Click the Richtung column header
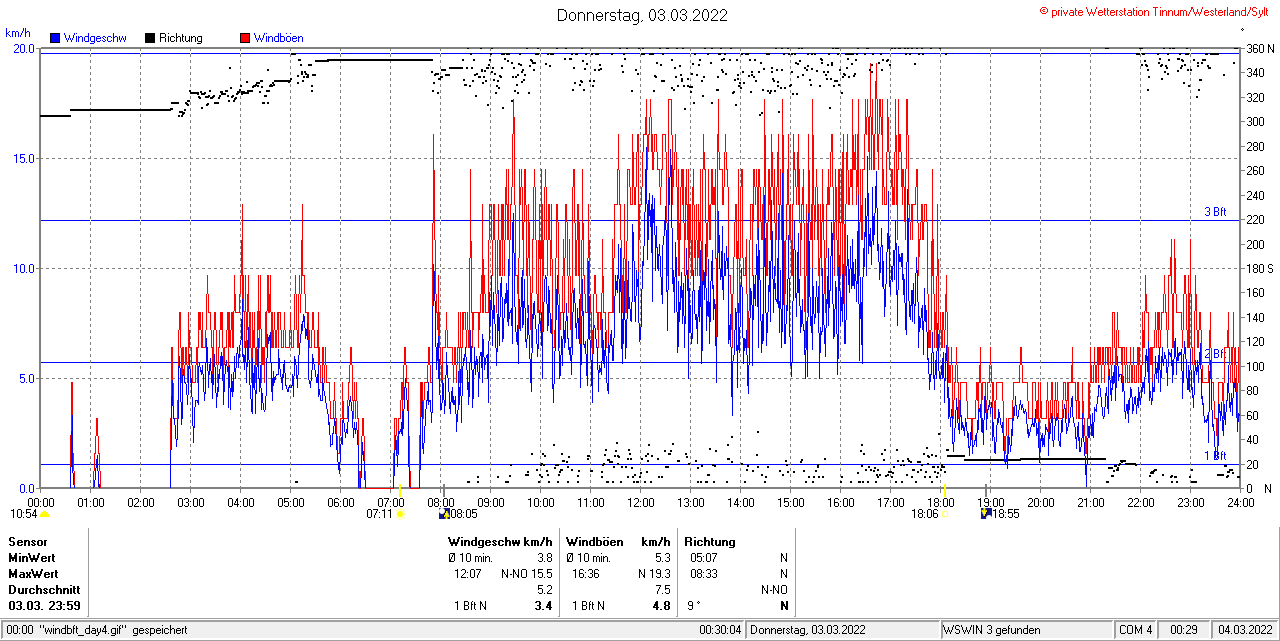 click(710, 542)
